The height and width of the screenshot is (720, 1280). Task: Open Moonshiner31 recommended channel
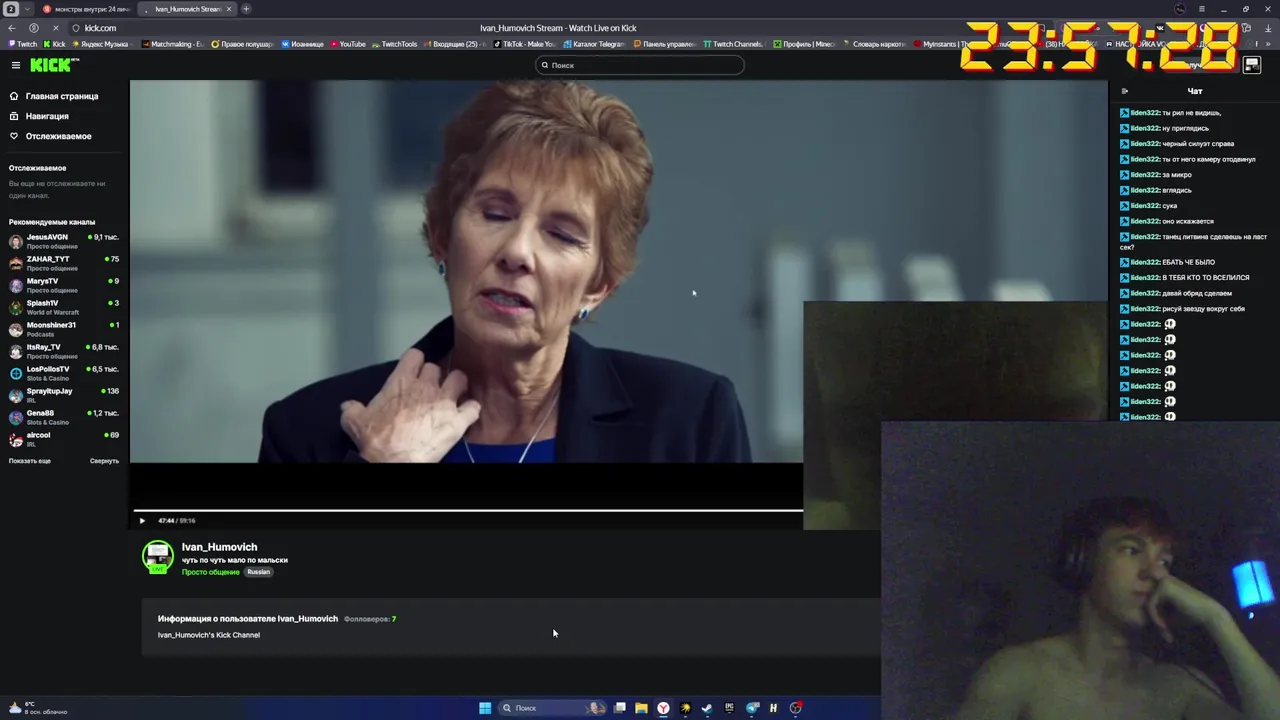[64, 329]
